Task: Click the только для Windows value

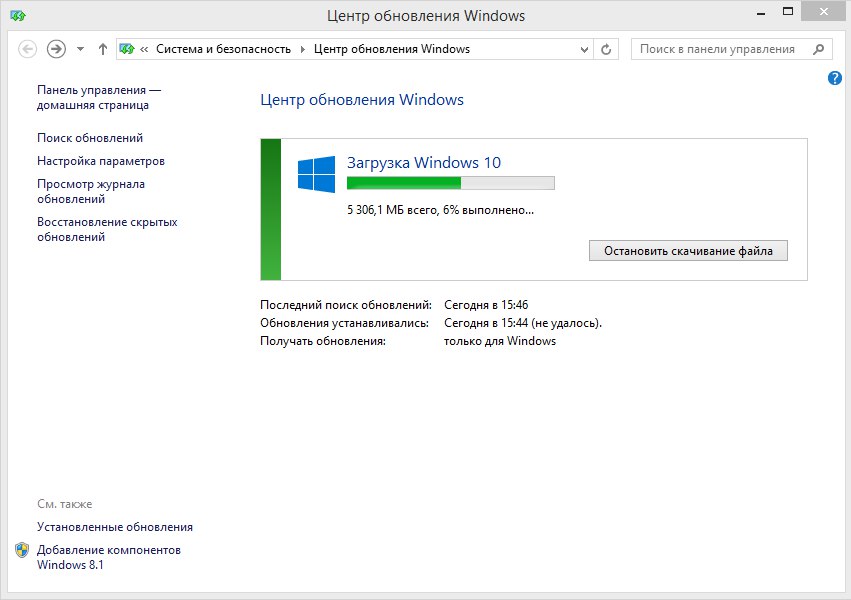Action: coord(500,341)
